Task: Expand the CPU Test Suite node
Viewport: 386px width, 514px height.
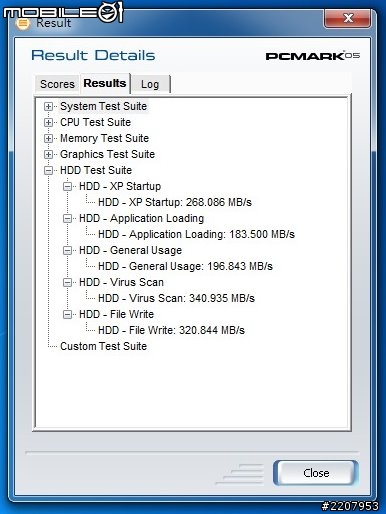Action: click(48, 123)
